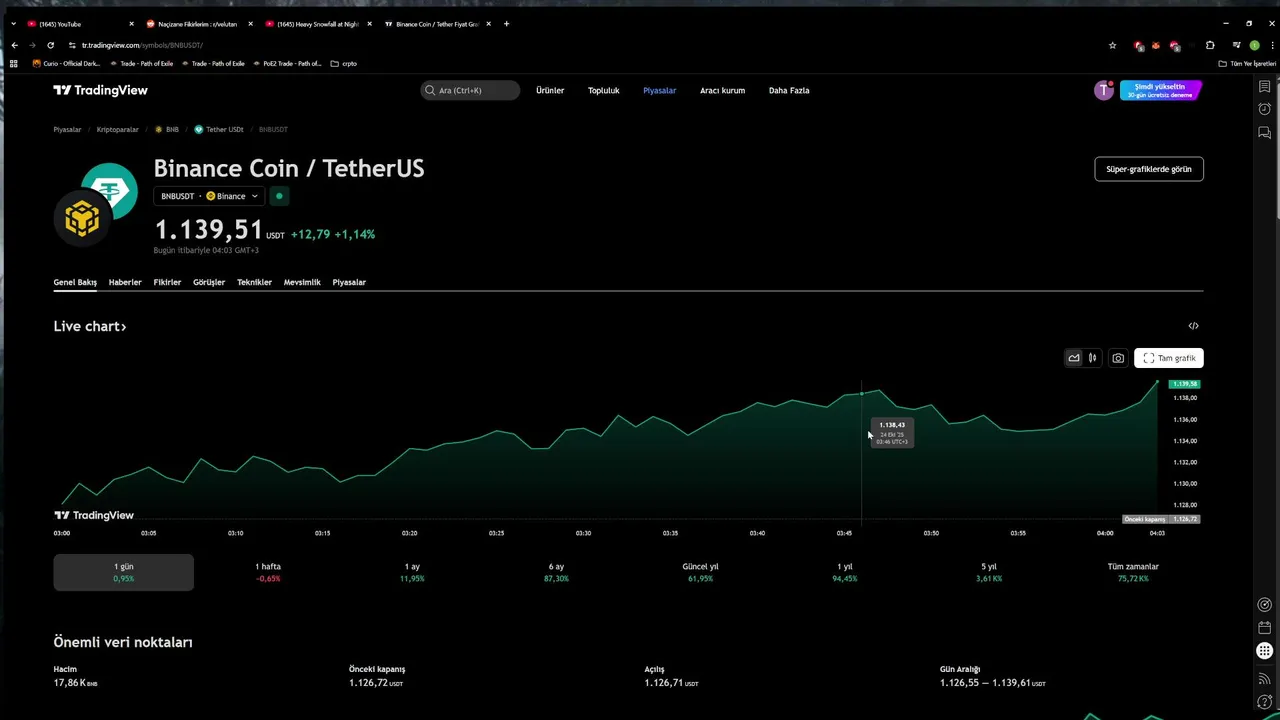
Task: Click the Süper-grafiklerde görün button
Action: tap(1149, 169)
